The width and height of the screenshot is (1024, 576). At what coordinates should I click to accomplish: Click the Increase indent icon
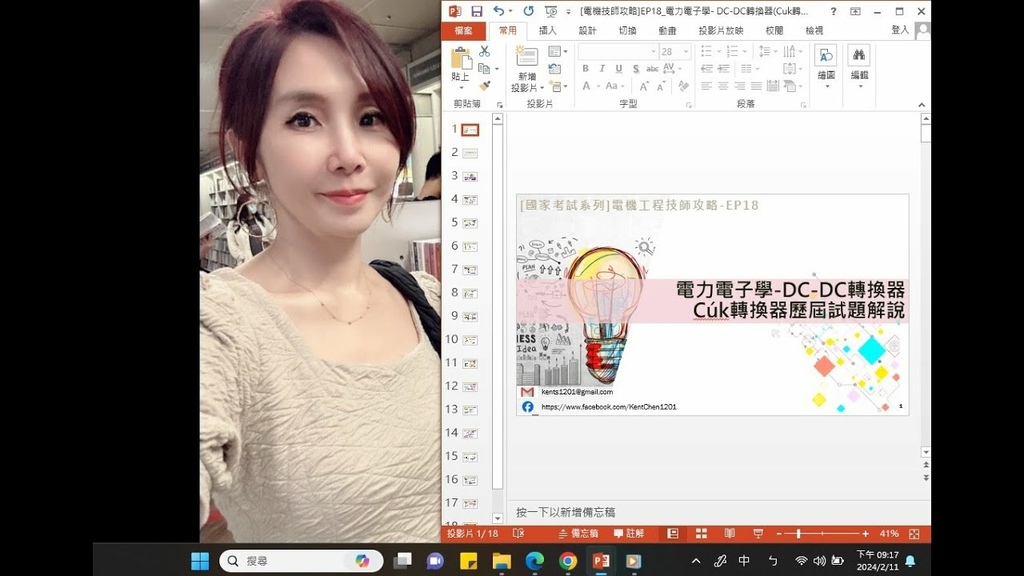click(x=723, y=69)
